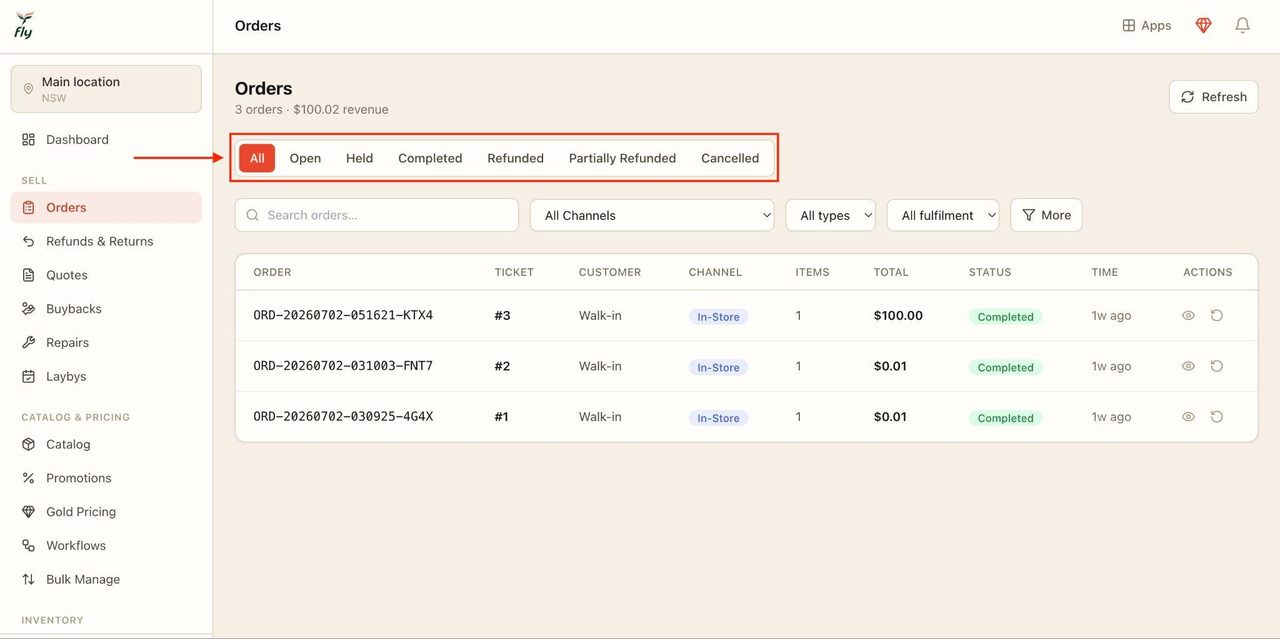Open the All Channels dropdown
Viewport: 1280px width, 639px height.
[x=652, y=215]
